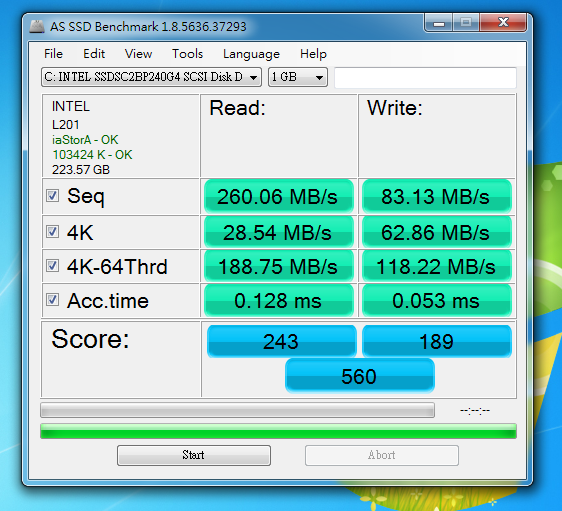Click the 4K-64Thrd read result 188.75 MB/s

coord(278,266)
